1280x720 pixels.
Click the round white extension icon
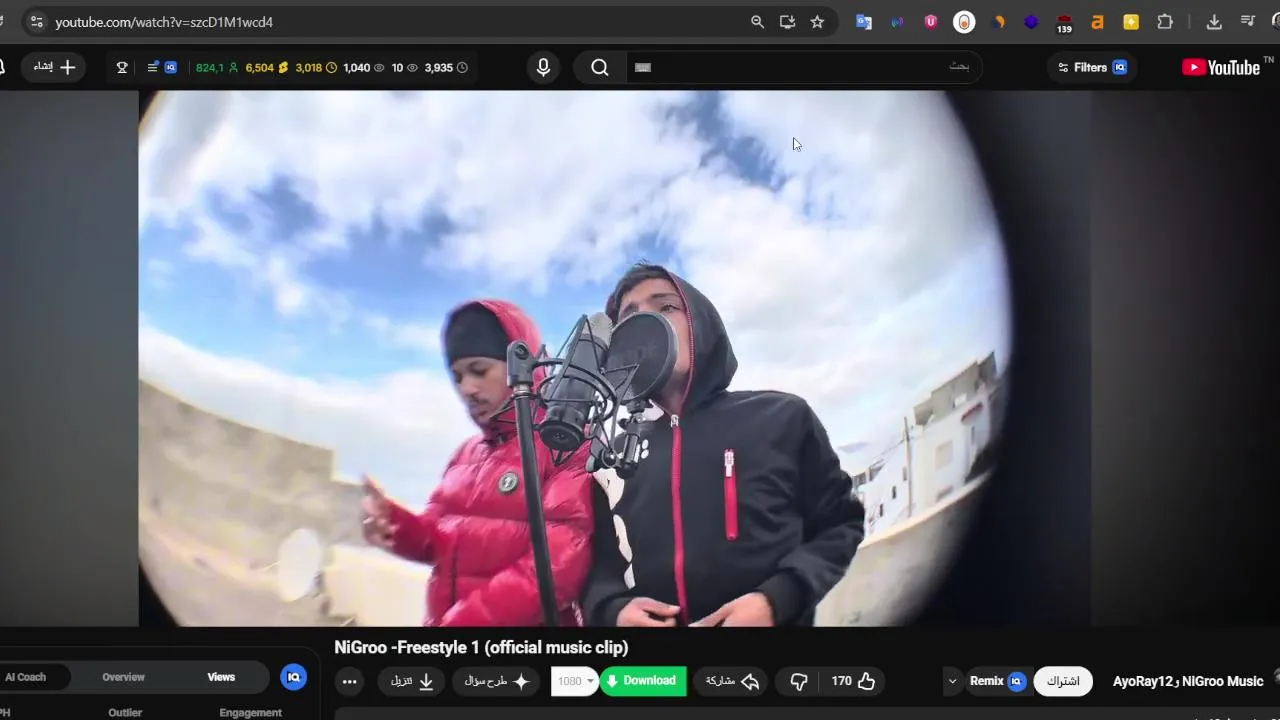tap(964, 22)
